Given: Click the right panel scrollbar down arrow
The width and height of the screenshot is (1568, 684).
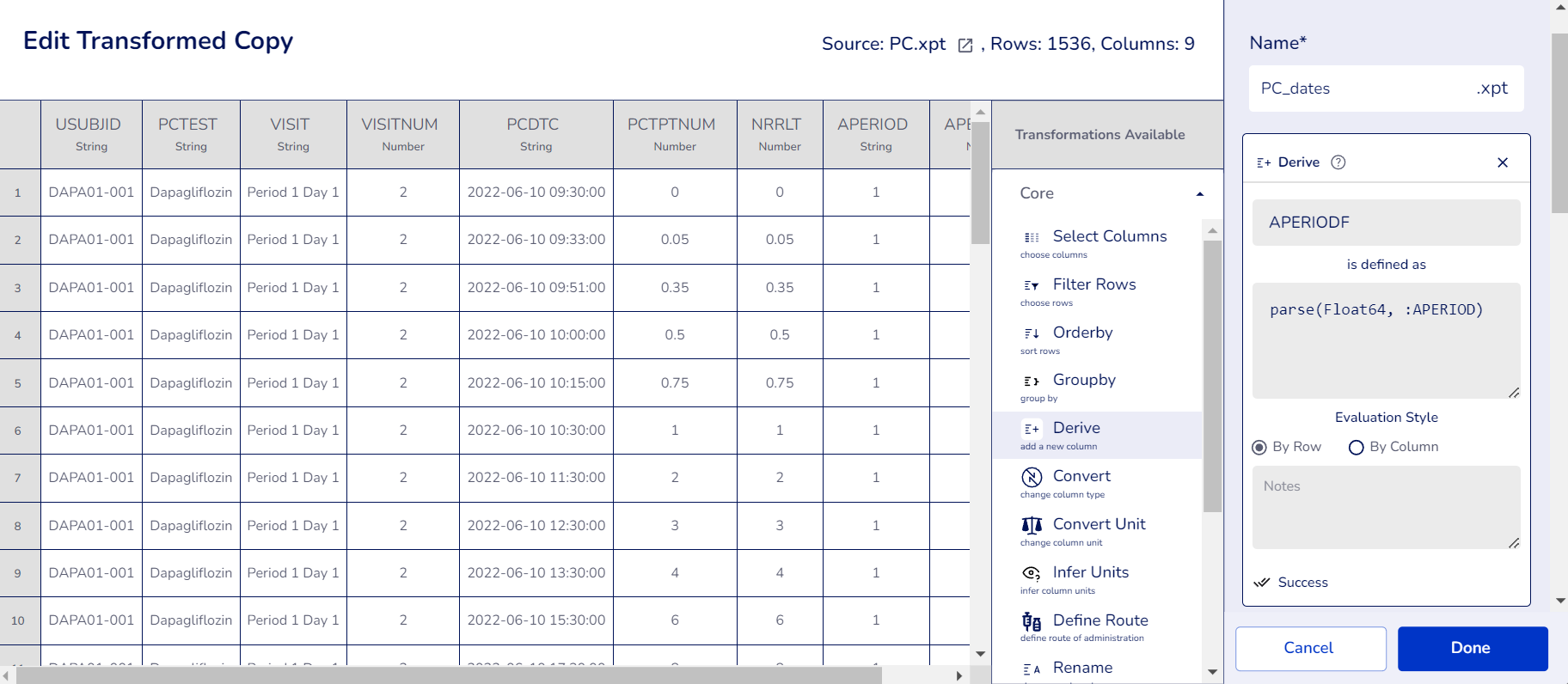Looking at the screenshot, I should [x=1560, y=601].
